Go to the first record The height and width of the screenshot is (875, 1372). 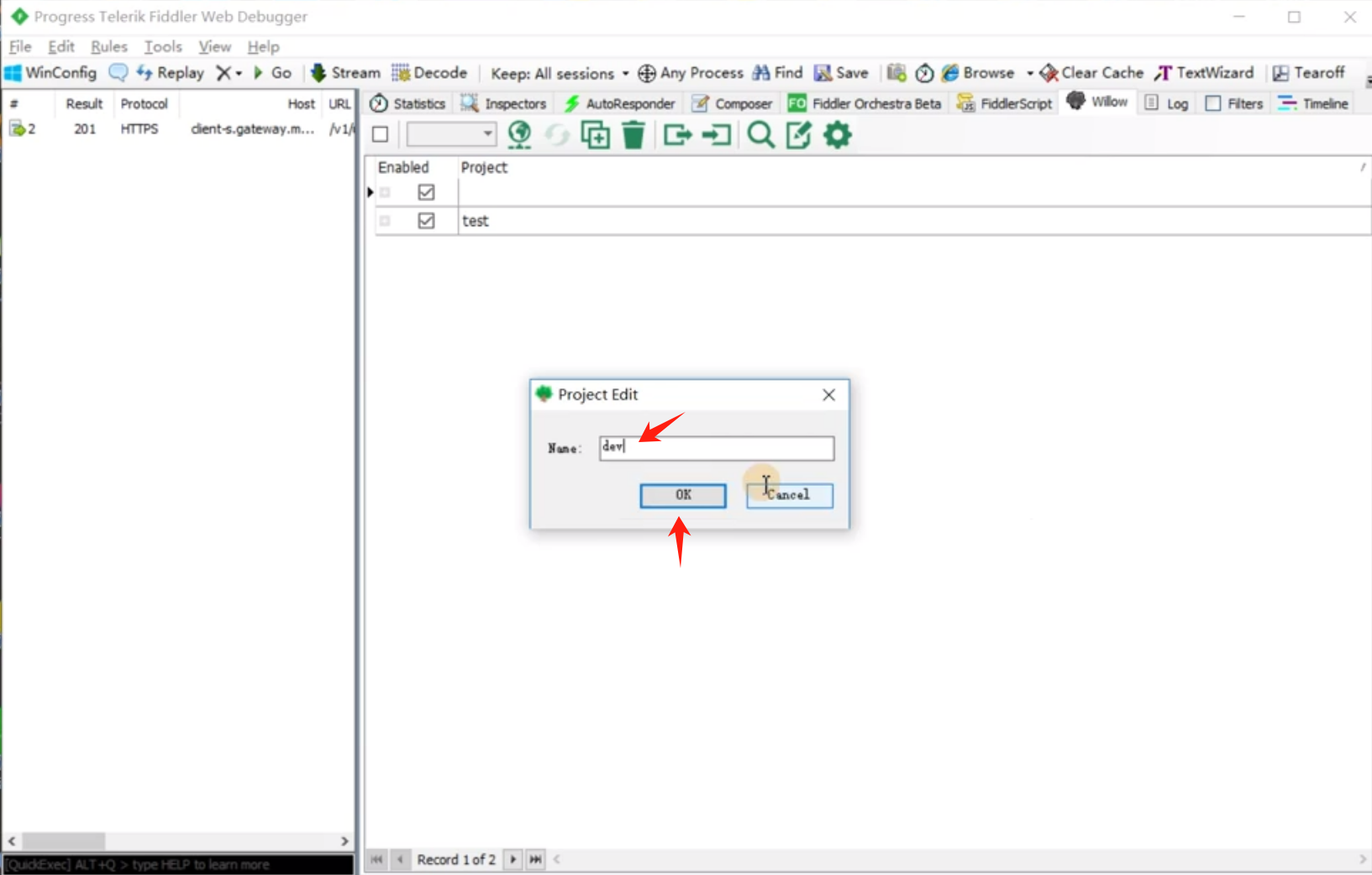(x=376, y=859)
